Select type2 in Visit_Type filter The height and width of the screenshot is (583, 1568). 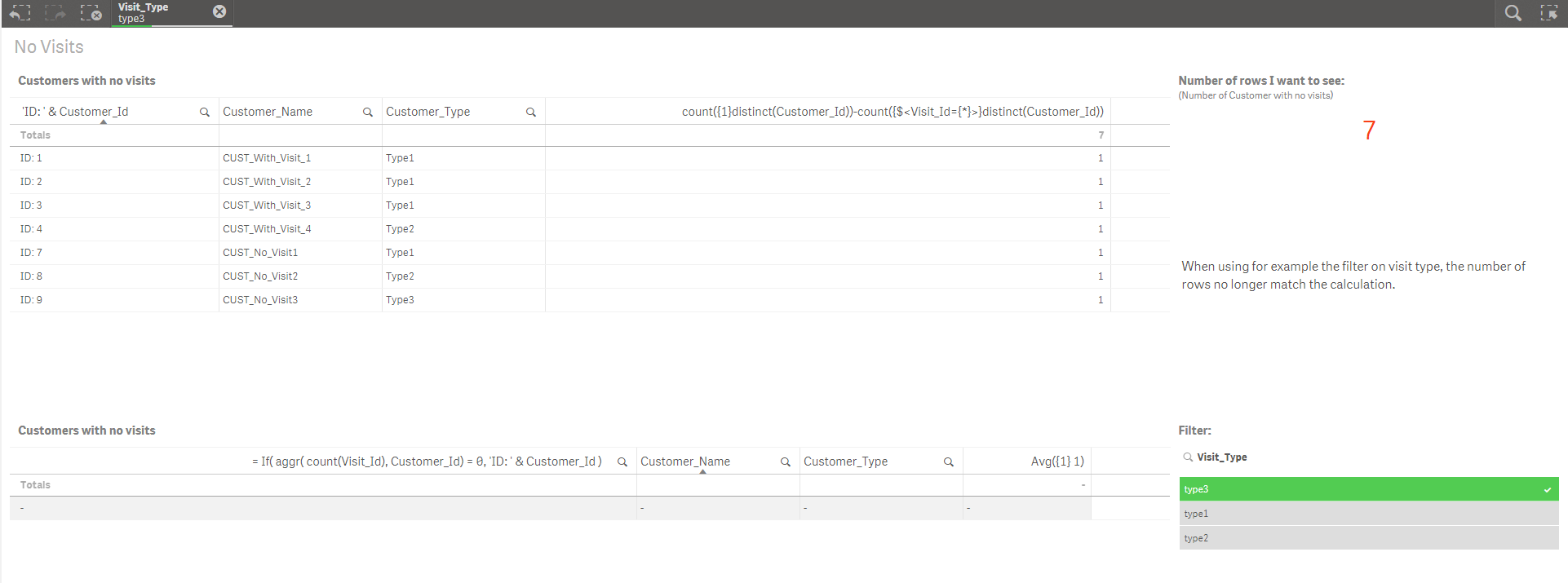click(x=1369, y=538)
